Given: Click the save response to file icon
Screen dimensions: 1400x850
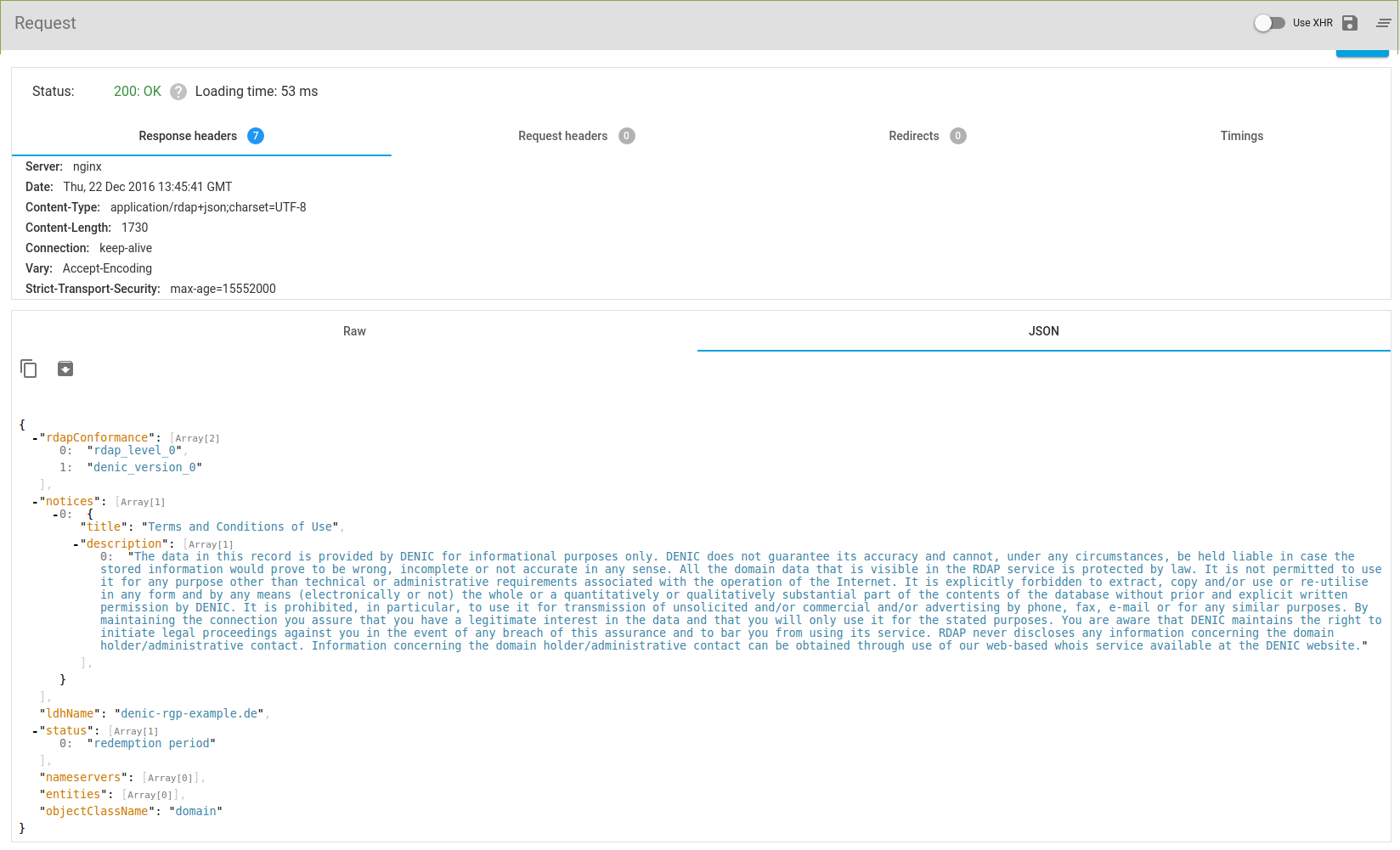Looking at the screenshot, I should pyautogui.click(x=65, y=369).
